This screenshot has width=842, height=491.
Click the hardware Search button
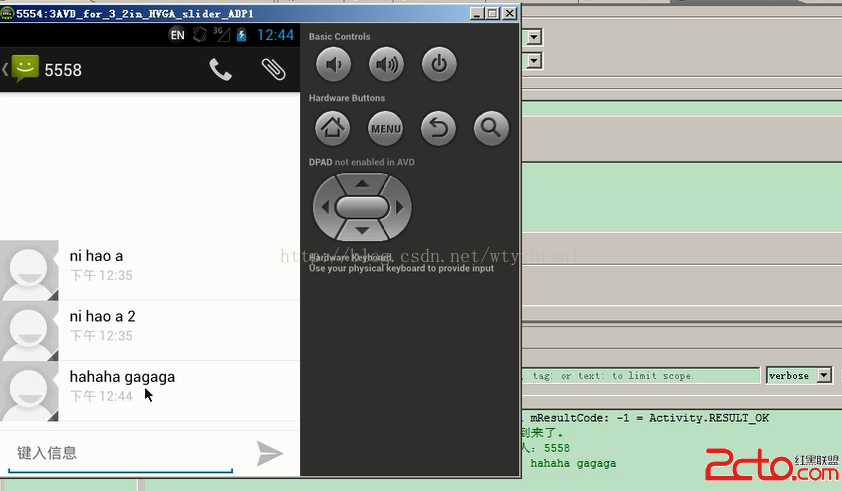[x=491, y=128]
